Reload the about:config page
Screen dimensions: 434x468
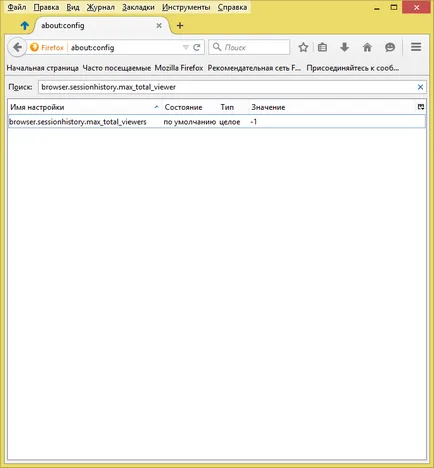click(x=197, y=47)
